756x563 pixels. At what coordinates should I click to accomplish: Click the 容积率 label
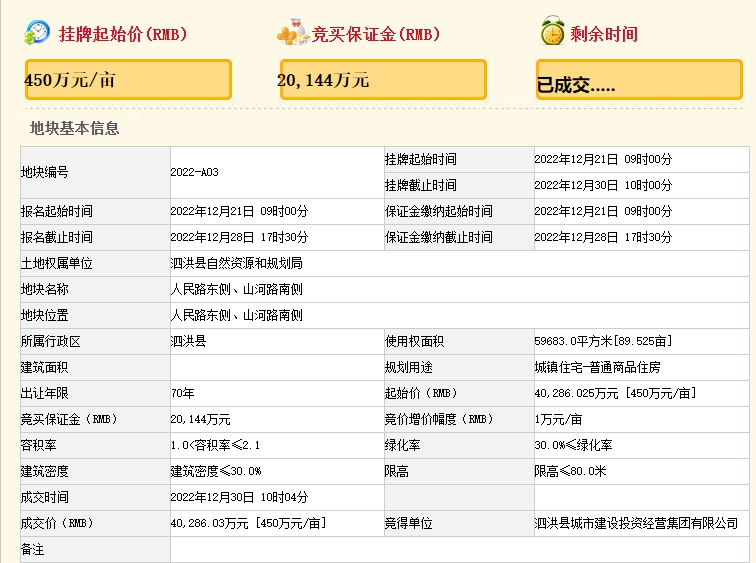pyautogui.click(x=39, y=445)
